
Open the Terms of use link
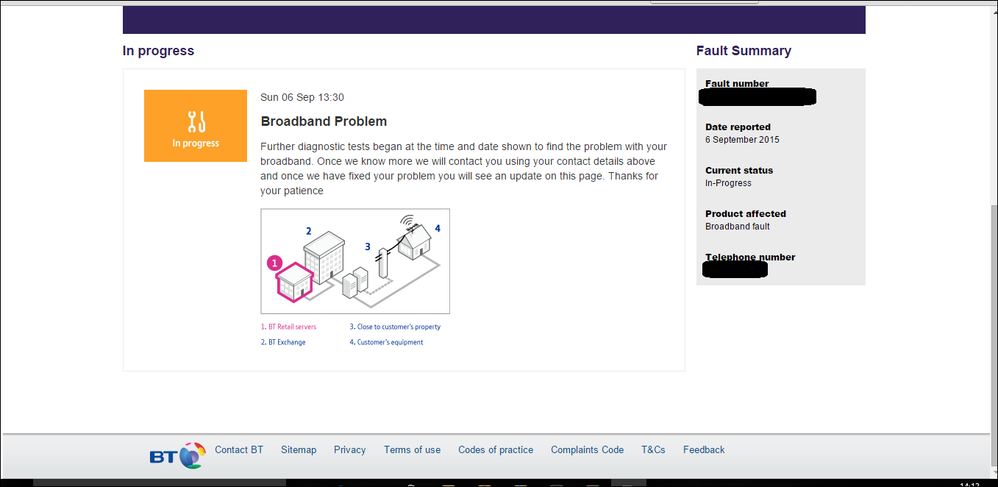pyautogui.click(x=412, y=449)
